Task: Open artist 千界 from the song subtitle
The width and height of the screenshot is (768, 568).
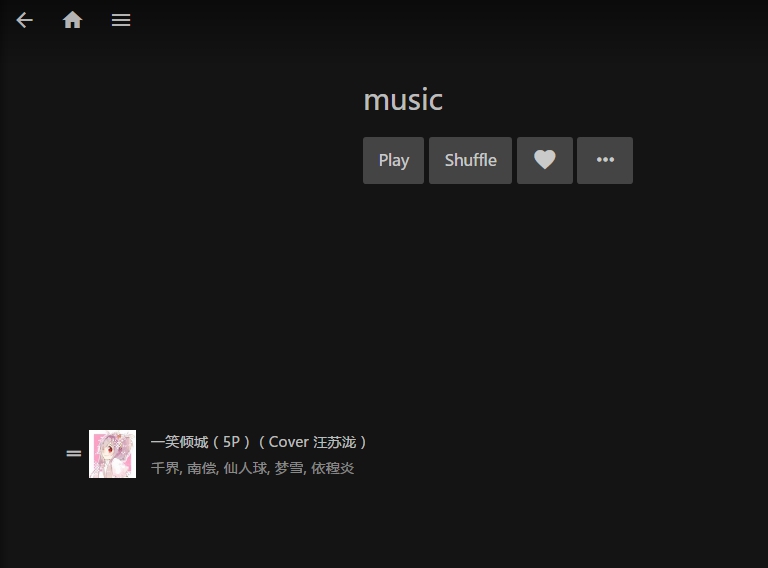Action: pos(165,468)
